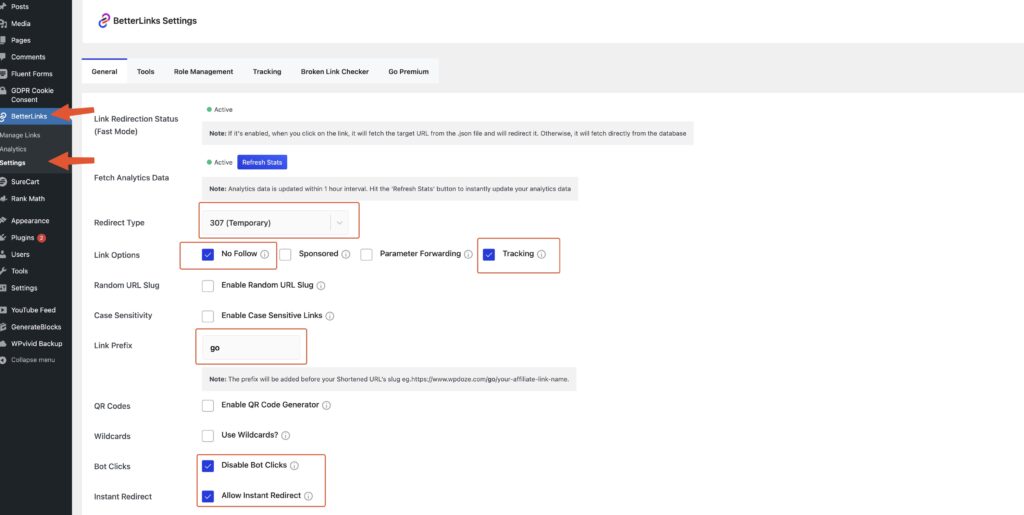
Task: Click the BetterLinks logo icon
Action: pyautogui.click(x=104, y=21)
